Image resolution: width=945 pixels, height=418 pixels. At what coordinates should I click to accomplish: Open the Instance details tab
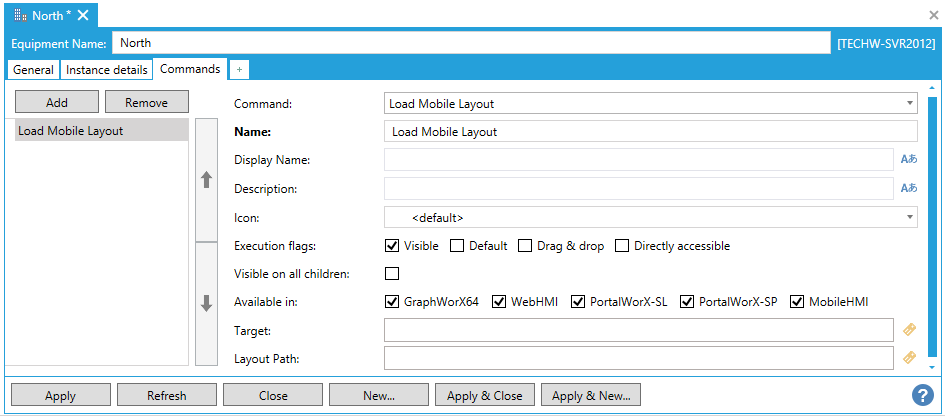coord(107,70)
